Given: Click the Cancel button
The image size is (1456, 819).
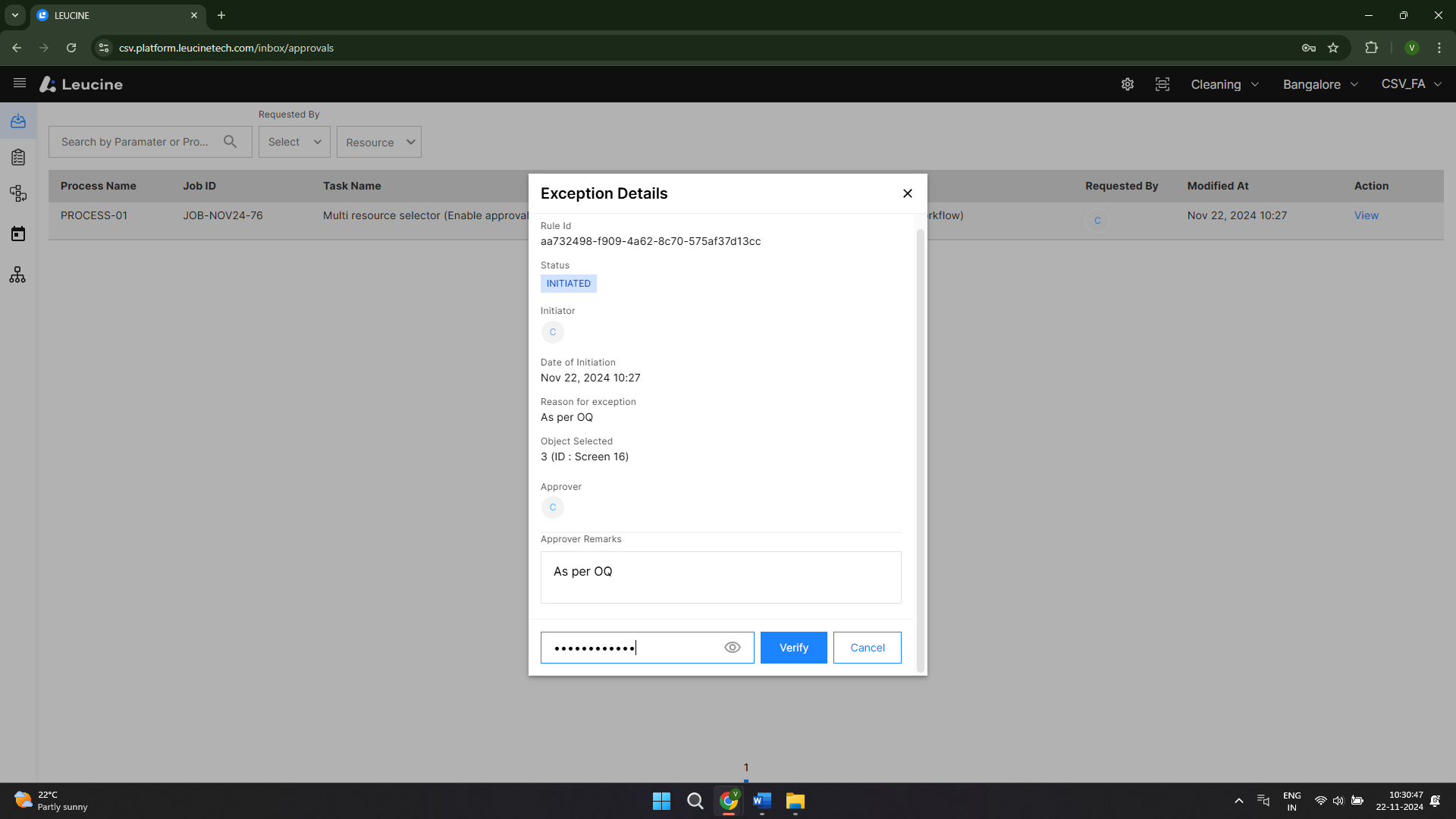Looking at the screenshot, I should [x=868, y=648].
